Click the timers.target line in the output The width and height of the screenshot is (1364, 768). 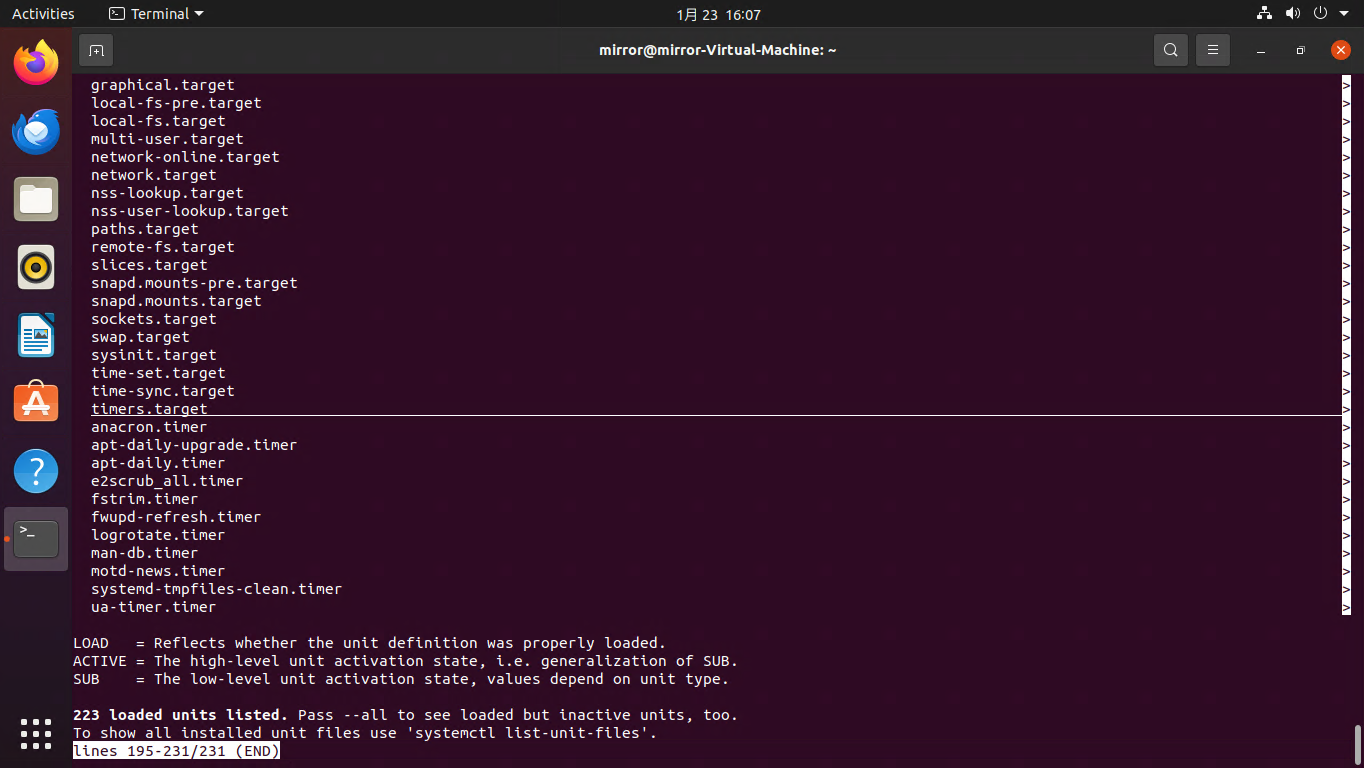(149, 408)
